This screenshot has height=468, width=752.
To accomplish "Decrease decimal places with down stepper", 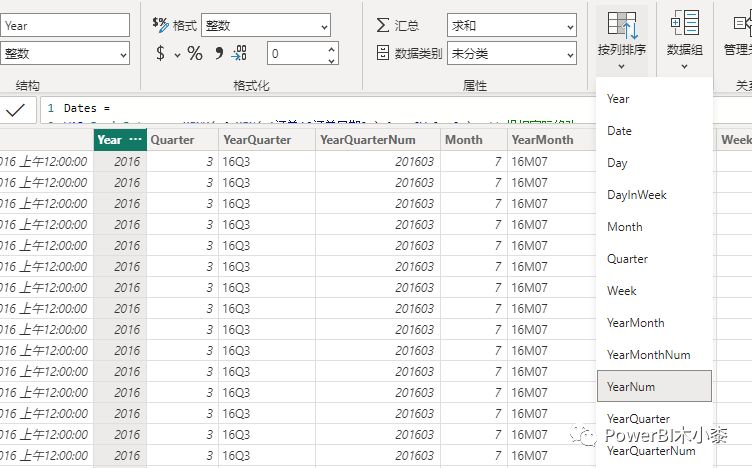I will coord(331,59).
